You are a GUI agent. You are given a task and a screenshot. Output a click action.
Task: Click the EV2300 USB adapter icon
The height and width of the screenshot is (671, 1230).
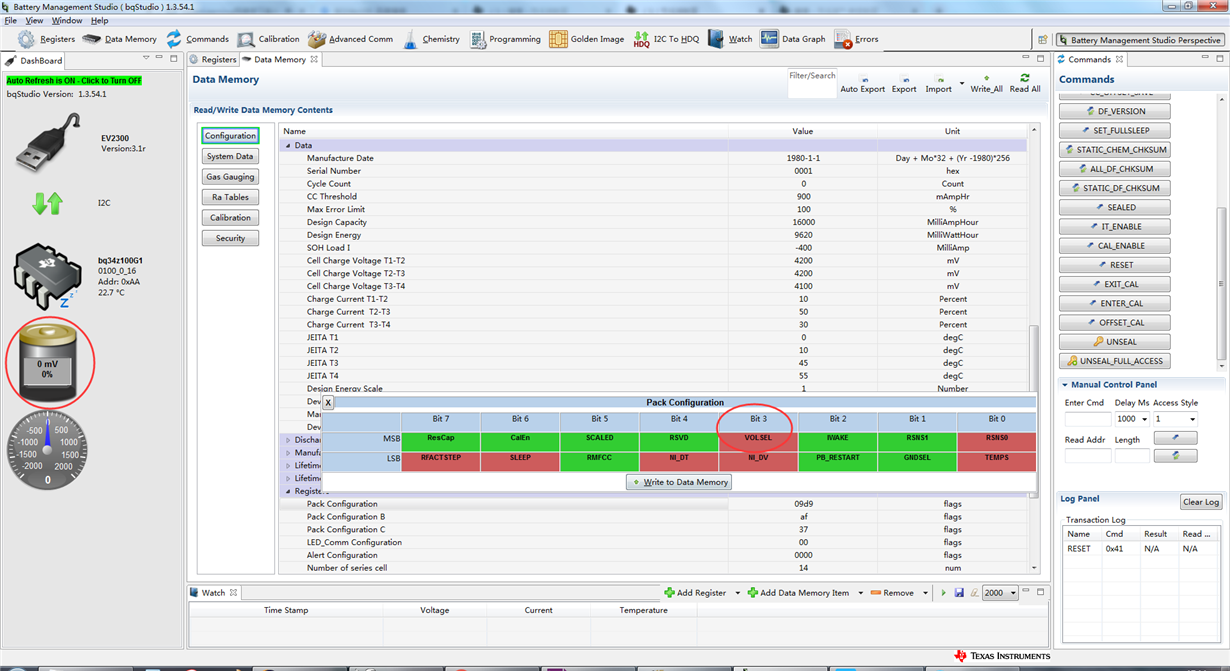pos(47,142)
